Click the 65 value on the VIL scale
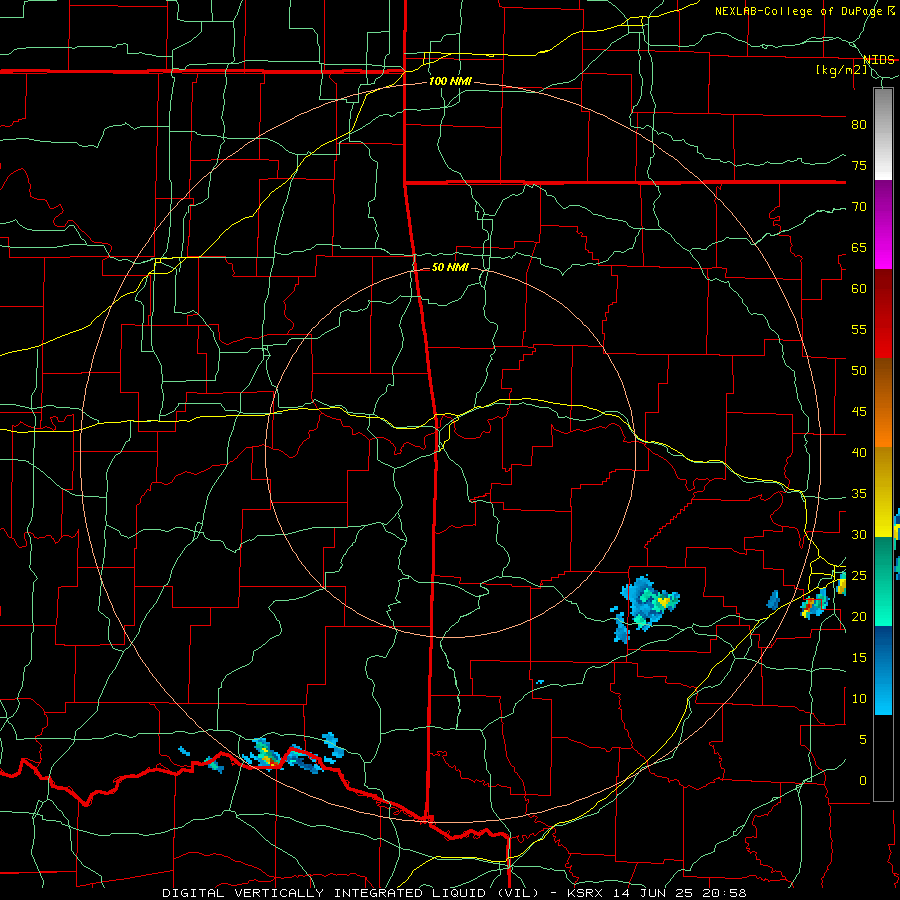Image resolution: width=900 pixels, height=900 pixels. pyautogui.click(x=859, y=247)
